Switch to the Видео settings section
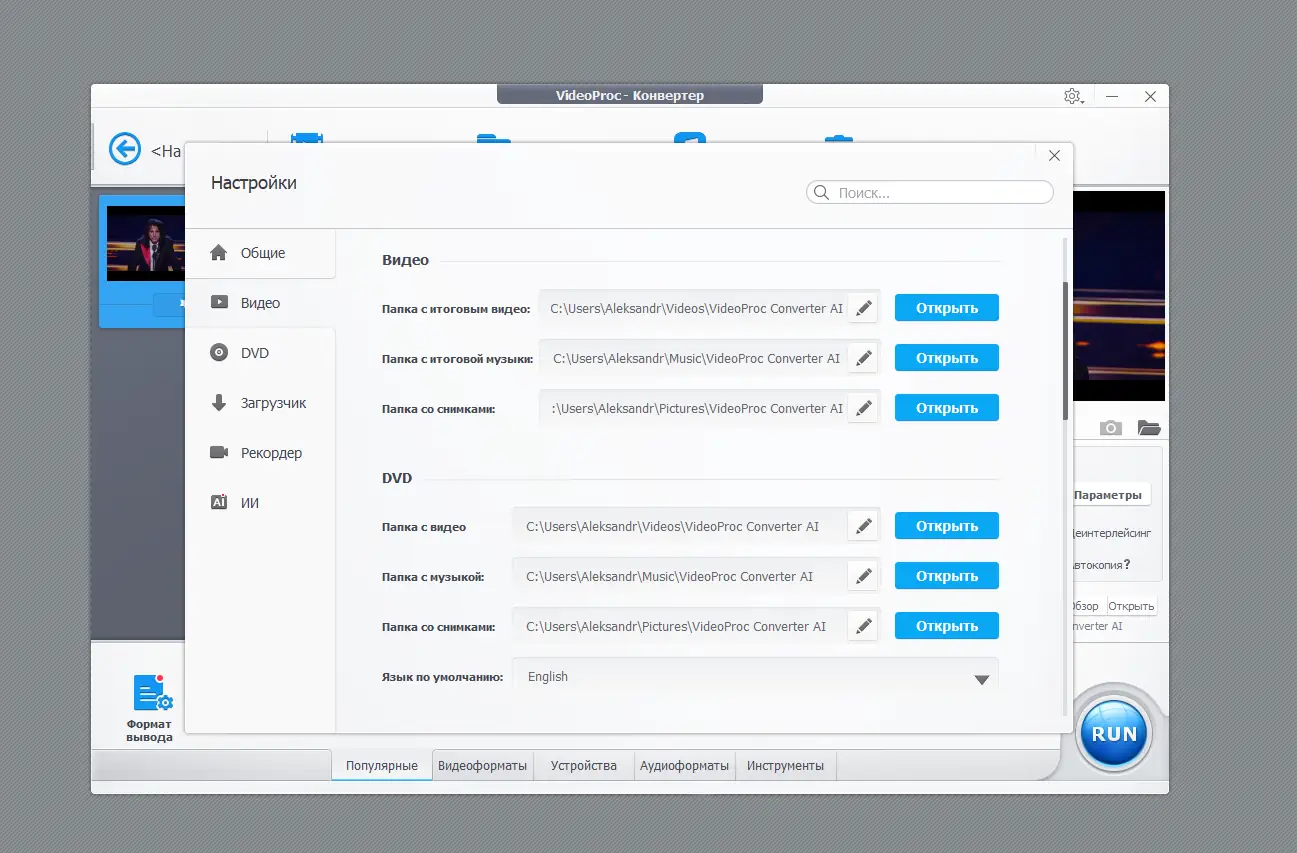The image size is (1297, 853). click(260, 303)
